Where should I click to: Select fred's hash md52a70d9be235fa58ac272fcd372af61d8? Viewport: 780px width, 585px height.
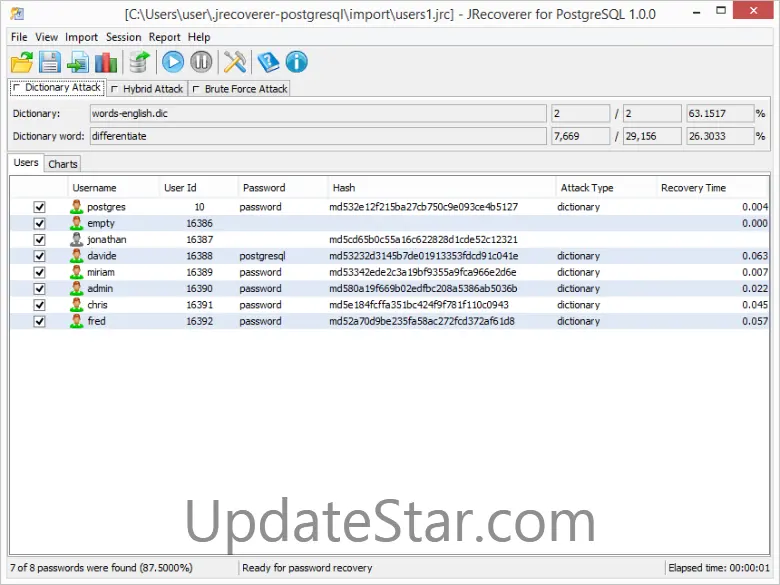[x=422, y=321]
